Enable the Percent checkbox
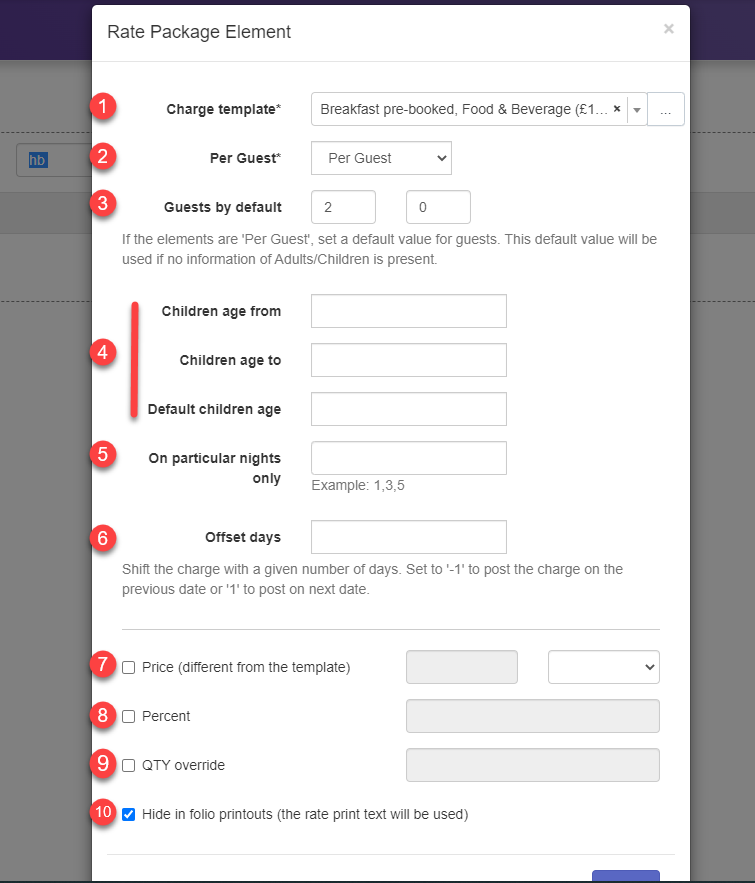This screenshot has width=755, height=883. point(128,716)
